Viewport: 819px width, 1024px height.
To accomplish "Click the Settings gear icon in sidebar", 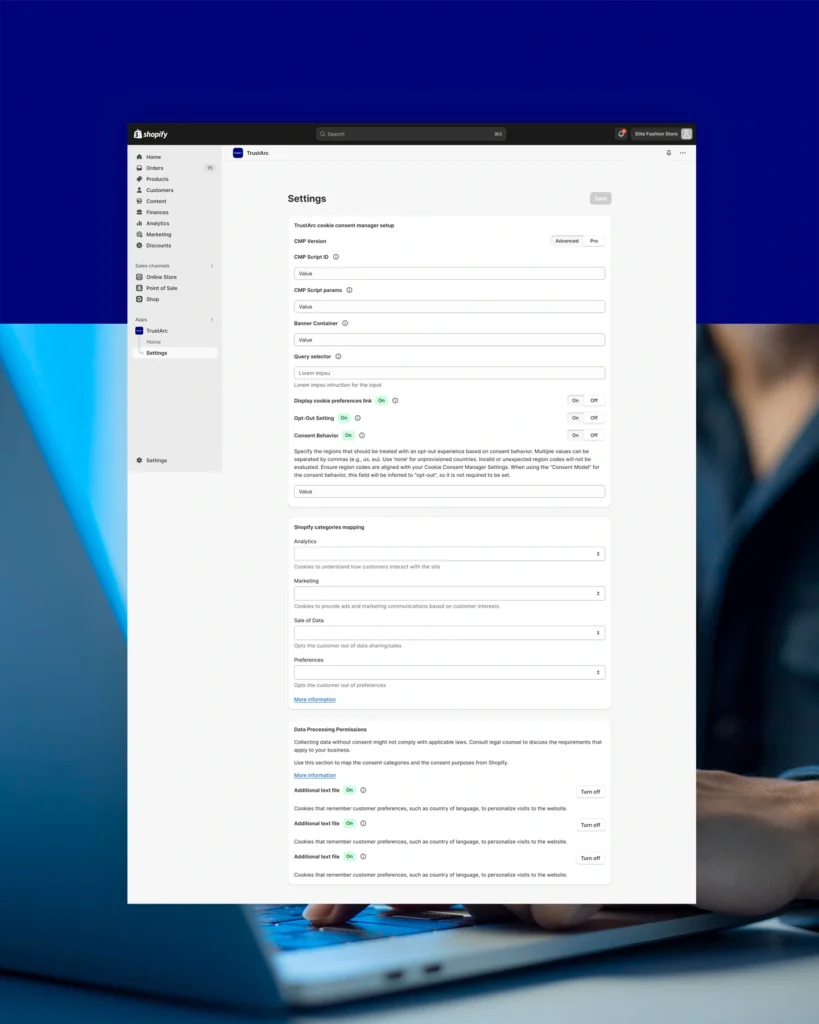I will 139,460.
